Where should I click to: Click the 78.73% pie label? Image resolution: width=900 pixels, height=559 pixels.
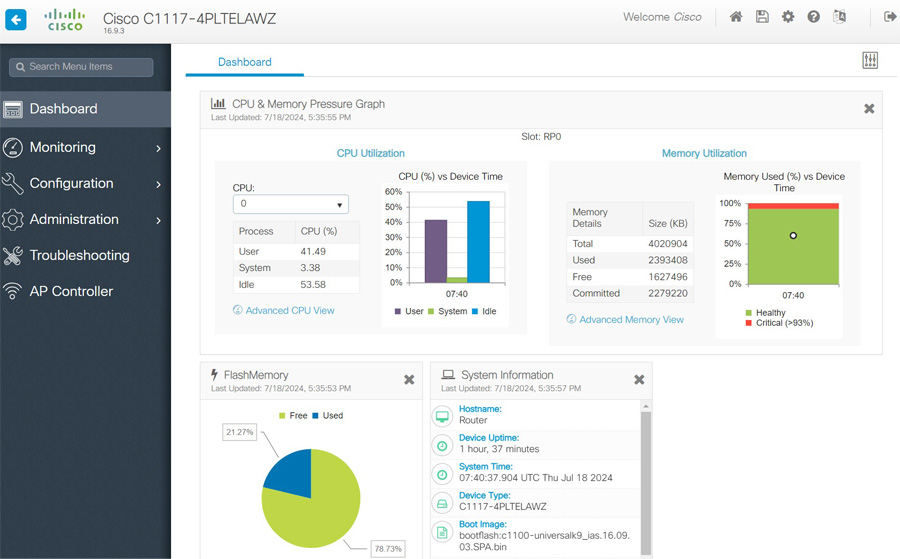[x=388, y=549]
